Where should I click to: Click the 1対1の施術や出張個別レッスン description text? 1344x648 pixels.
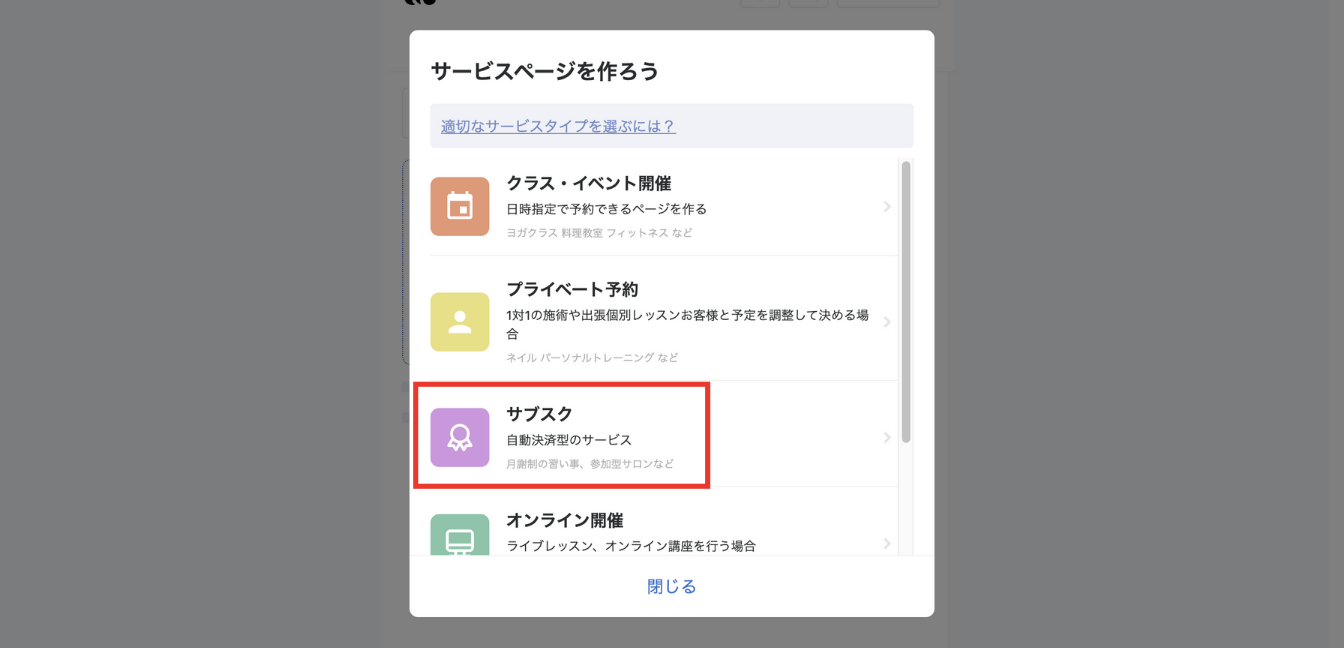point(687,324)
